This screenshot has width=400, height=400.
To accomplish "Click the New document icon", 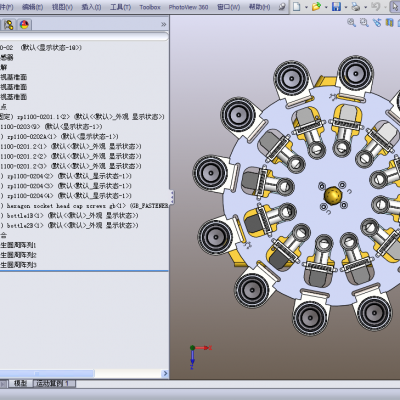I will (296, 6).
